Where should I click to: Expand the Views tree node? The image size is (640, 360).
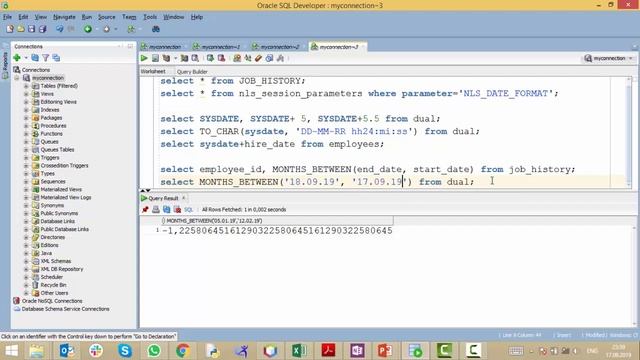pyautogui.click(x=26, y=94)
